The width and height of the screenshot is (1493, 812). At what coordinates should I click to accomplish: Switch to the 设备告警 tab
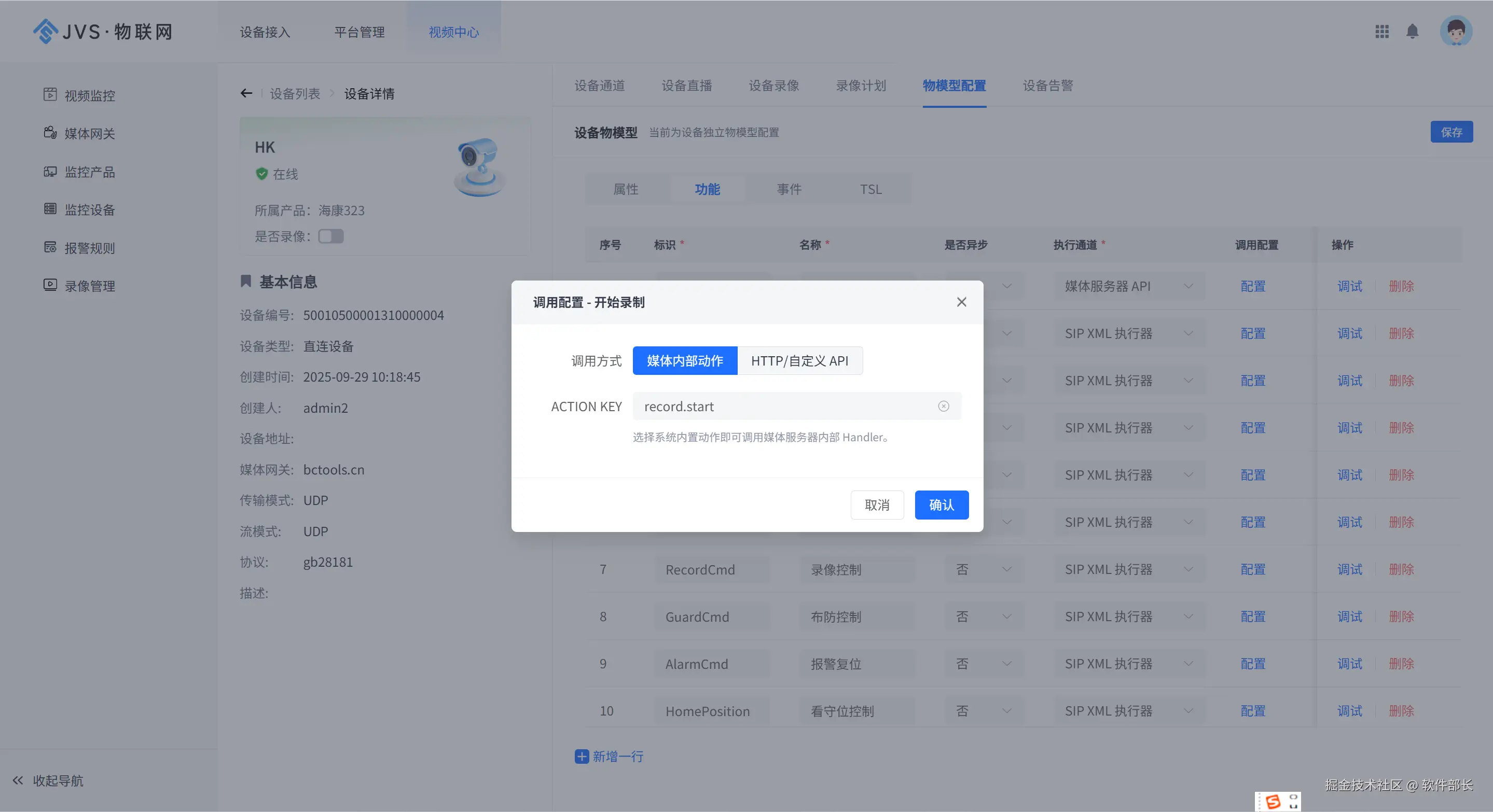(1047, 86)
